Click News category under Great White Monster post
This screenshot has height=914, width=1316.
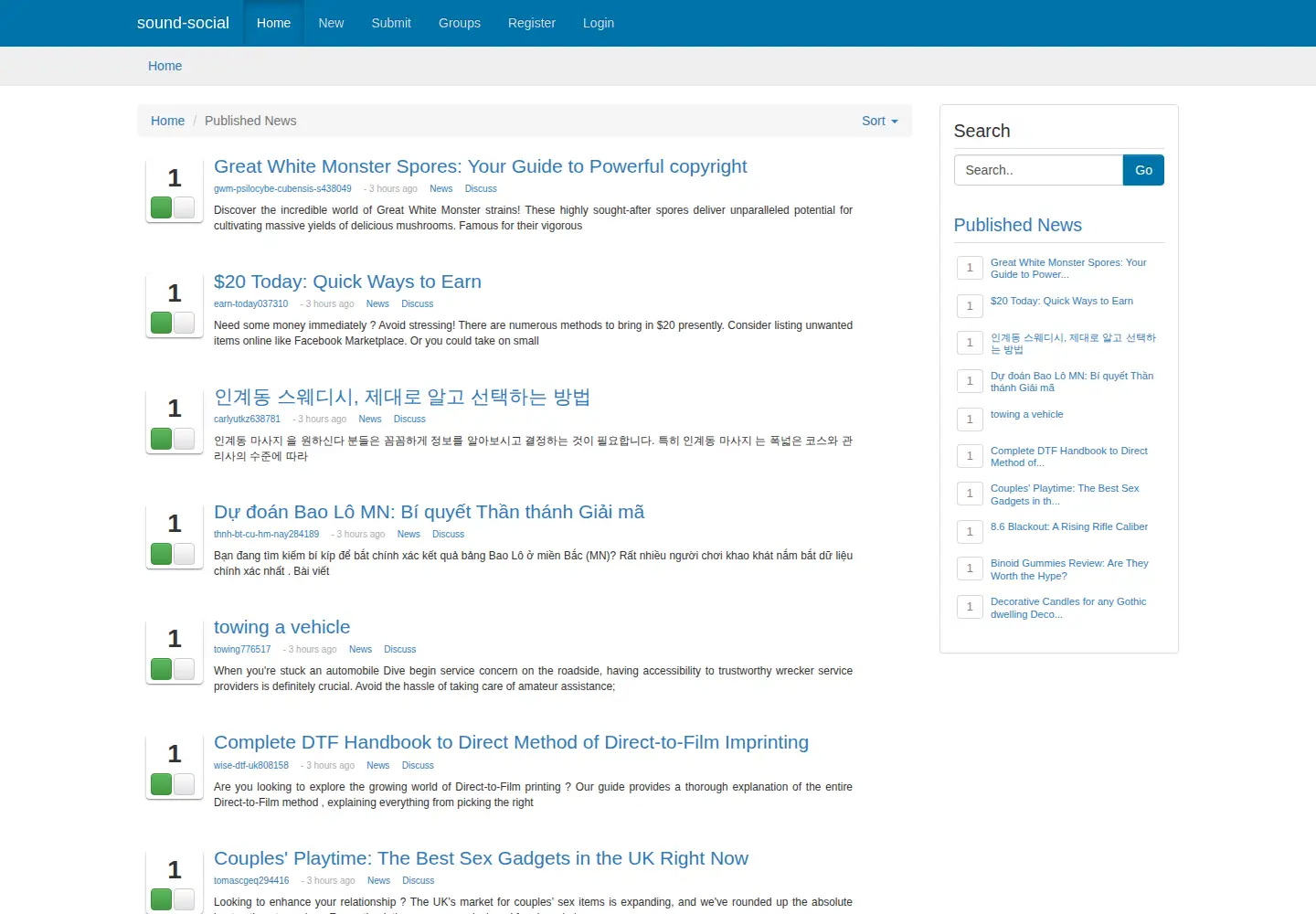coord(441,189)
